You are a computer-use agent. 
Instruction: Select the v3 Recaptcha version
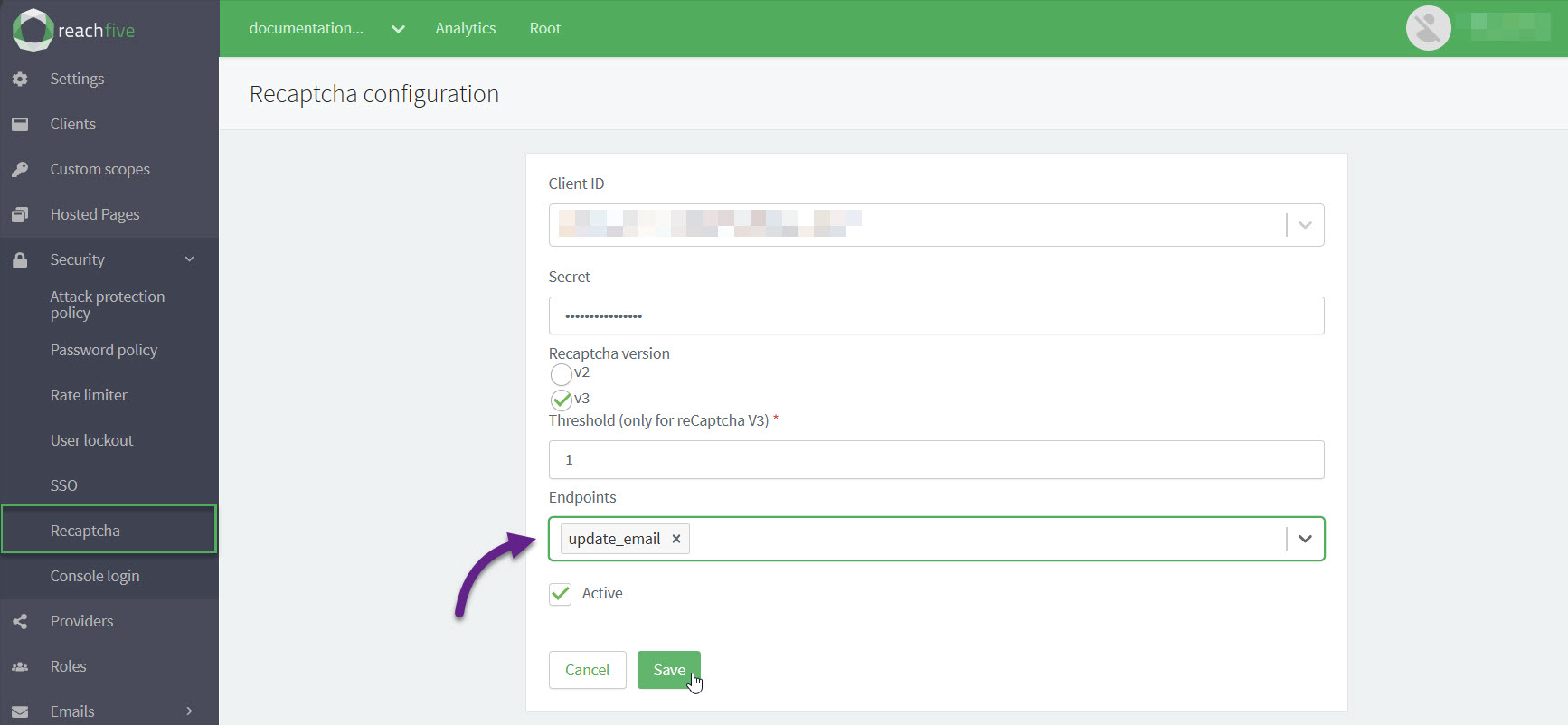coord(561,400)
